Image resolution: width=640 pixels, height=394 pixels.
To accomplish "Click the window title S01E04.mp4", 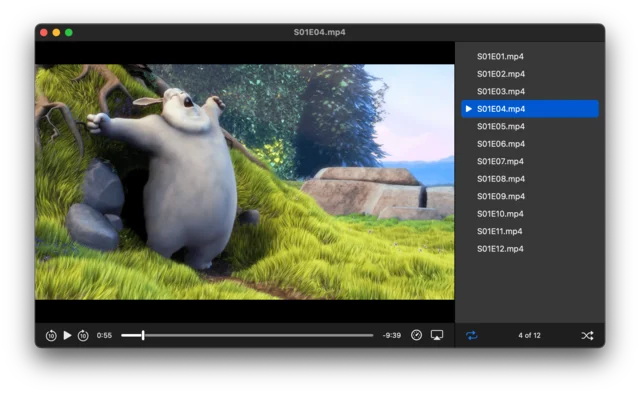I will 320,32.
